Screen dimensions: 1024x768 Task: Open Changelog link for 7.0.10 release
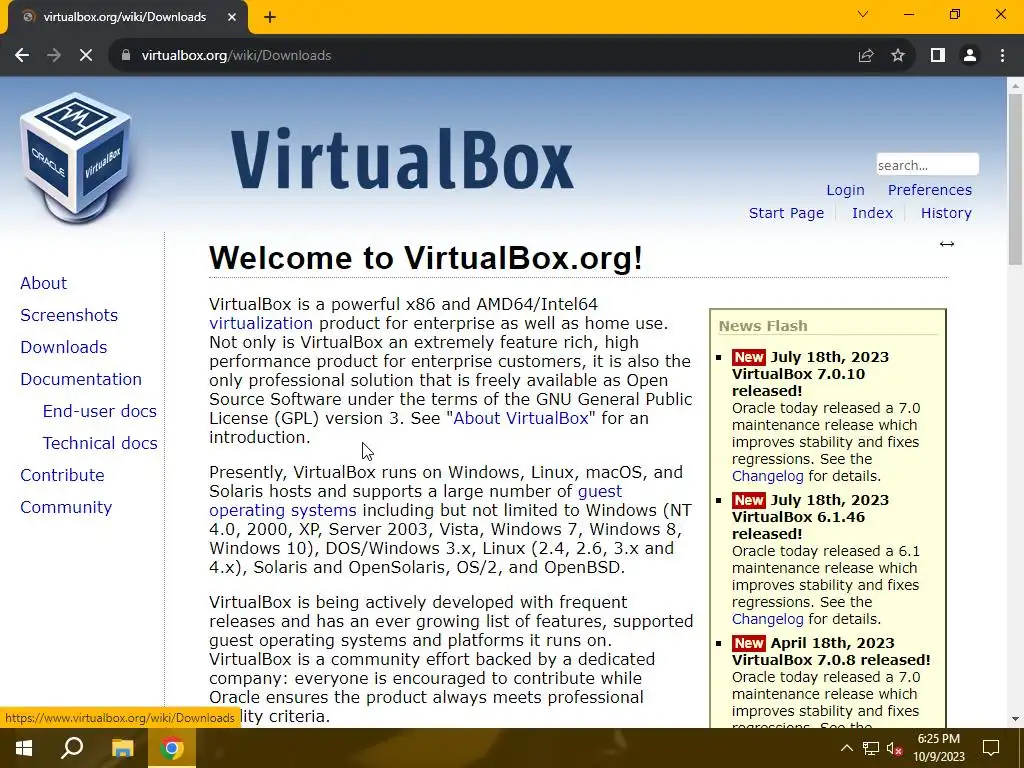(767, 476)
